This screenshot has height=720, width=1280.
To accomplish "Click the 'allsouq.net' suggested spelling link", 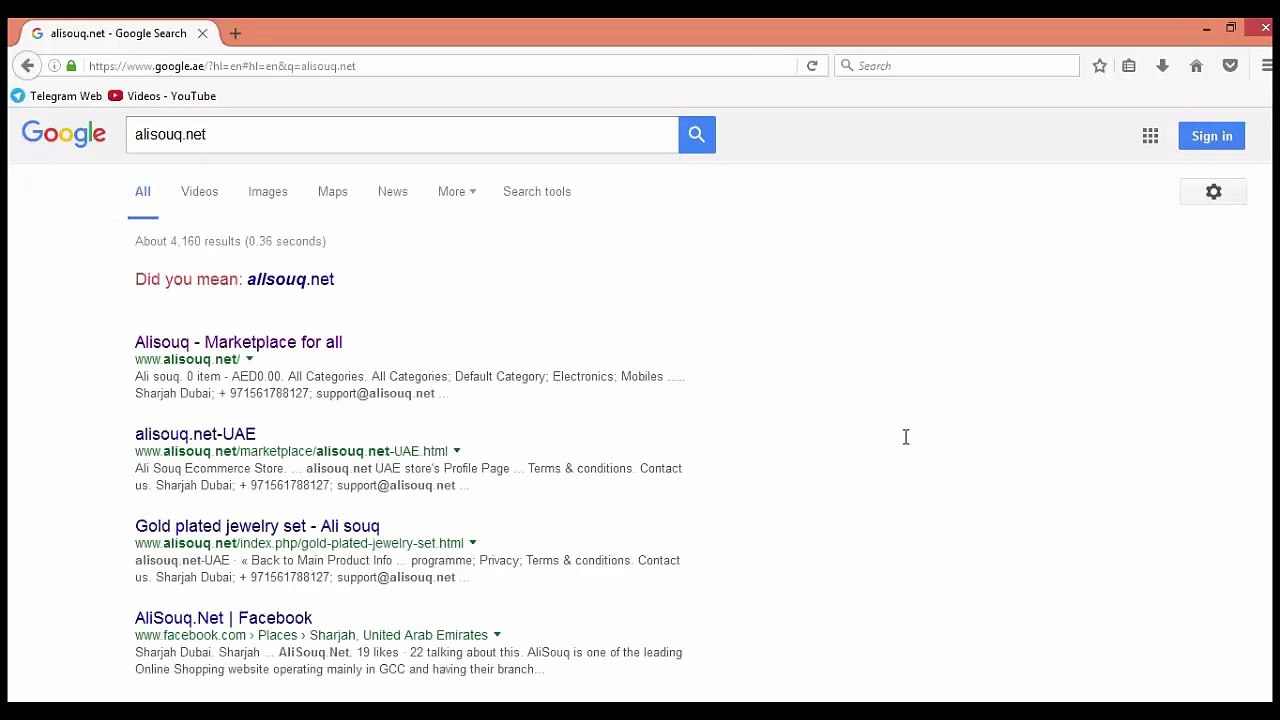I will [290, 279].
